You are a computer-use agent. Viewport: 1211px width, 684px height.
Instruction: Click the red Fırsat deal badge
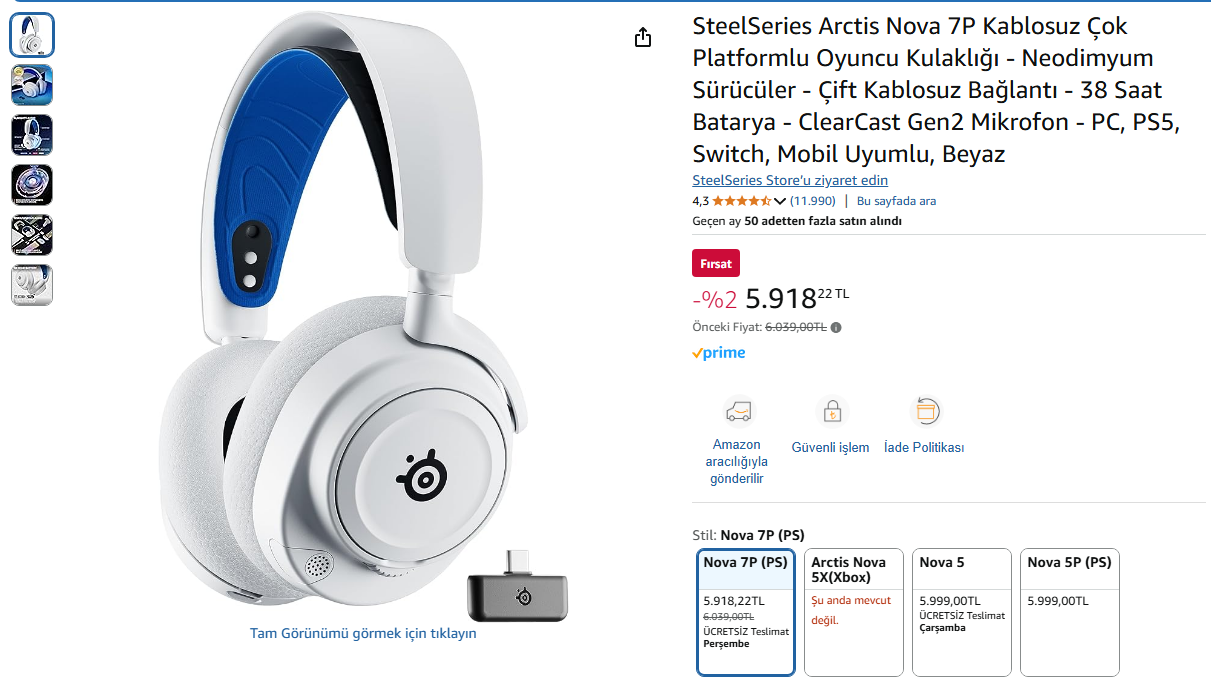pyautogui.click(x=716, y=264)
